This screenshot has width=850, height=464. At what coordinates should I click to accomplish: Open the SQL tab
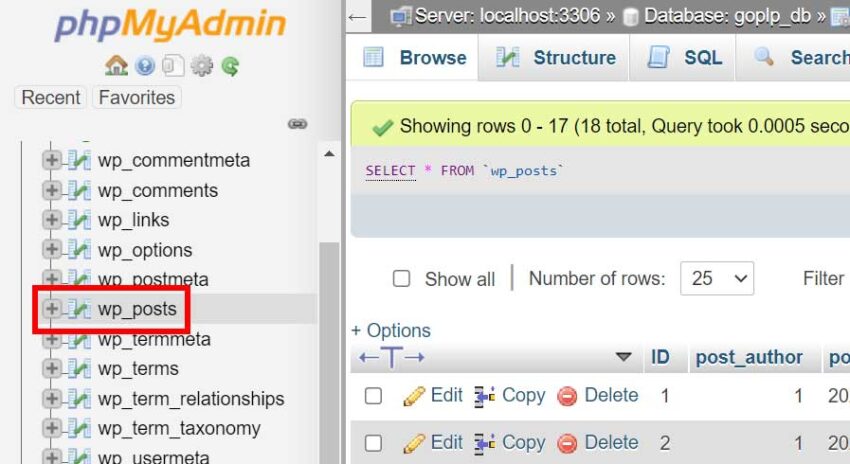(x=682, y=57)
